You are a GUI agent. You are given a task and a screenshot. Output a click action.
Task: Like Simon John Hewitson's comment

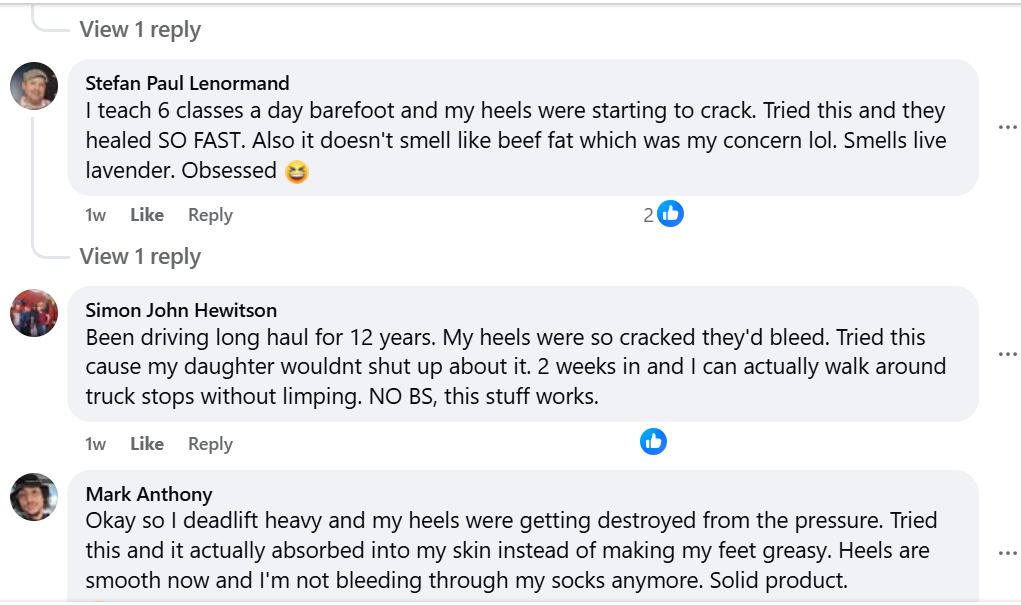coord(147,444)
